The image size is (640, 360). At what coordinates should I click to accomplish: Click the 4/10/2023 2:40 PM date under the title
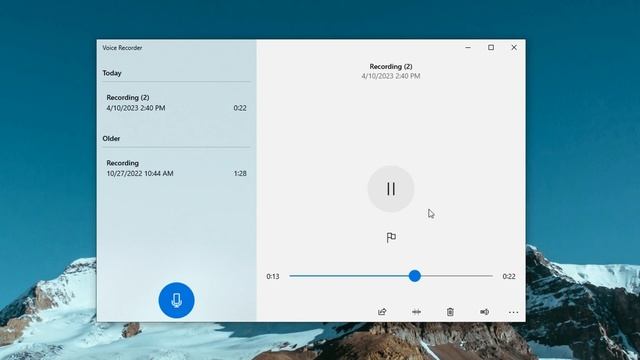tap(391, 76)
